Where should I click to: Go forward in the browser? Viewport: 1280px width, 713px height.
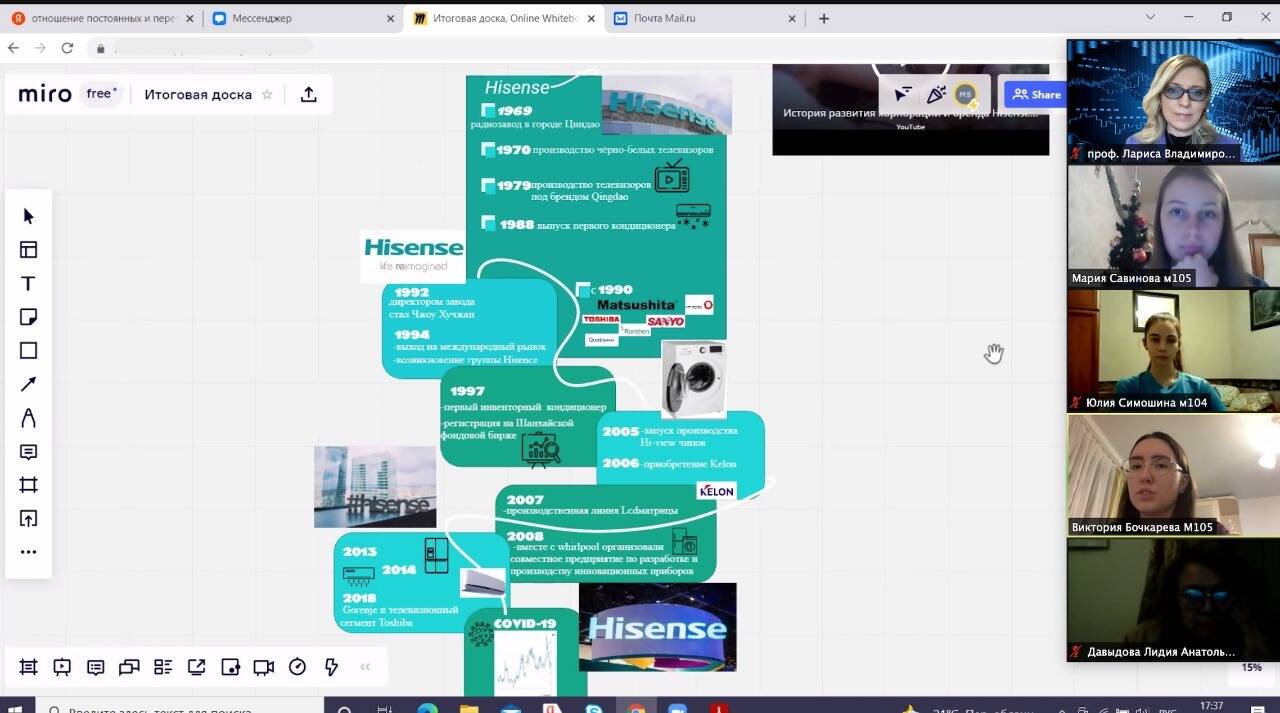pyautogui.click(x=40, y=48)
